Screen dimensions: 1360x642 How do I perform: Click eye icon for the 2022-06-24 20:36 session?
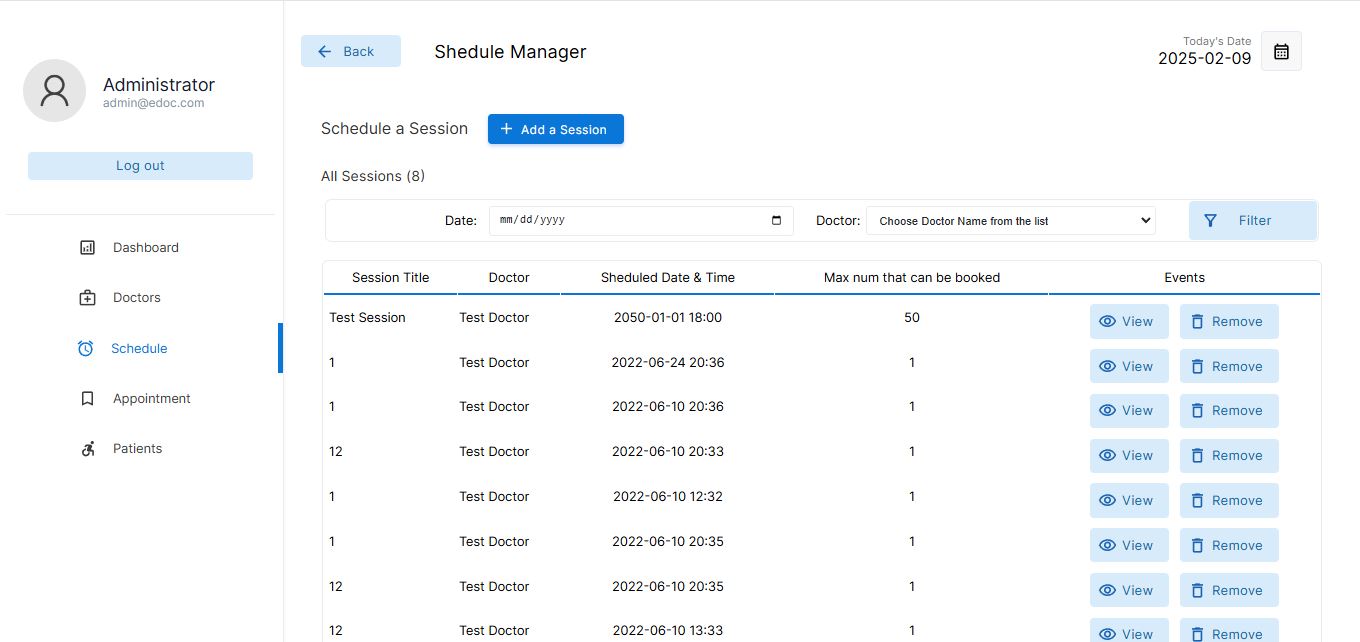point(1107,367)
